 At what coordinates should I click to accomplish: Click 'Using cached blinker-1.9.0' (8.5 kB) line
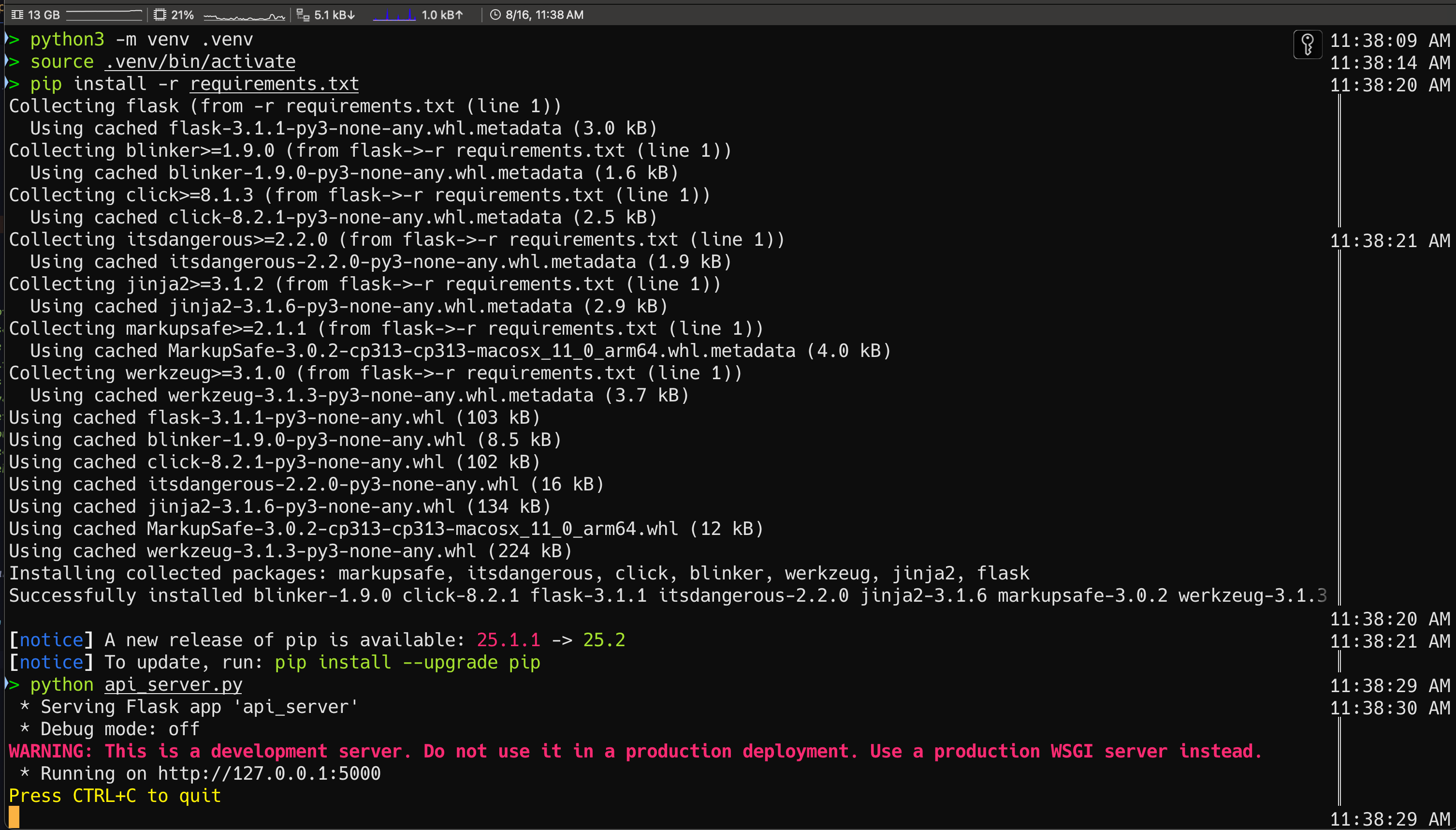(x=285, y=440)
